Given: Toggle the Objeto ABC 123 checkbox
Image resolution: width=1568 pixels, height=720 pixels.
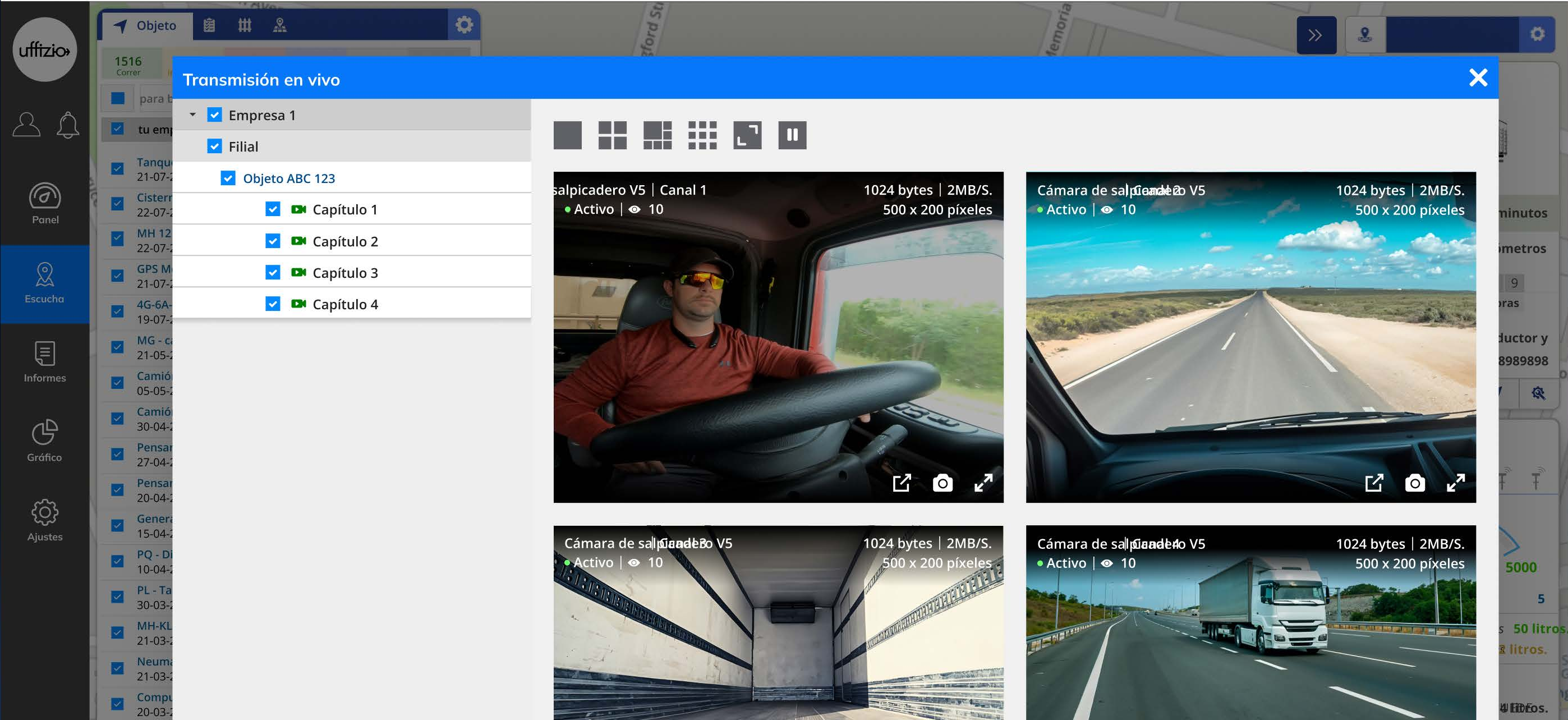Looking at the screenshot, I should pos(228,178).
